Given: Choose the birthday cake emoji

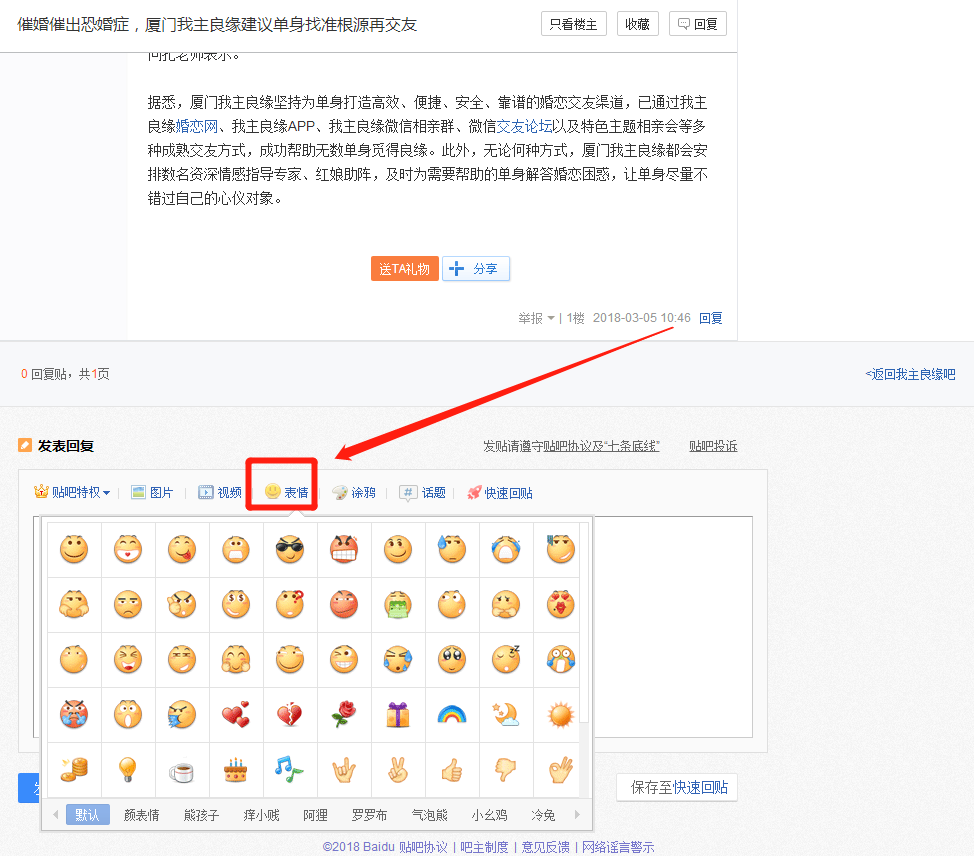Looking at the screenshot, I should (236, 769).
